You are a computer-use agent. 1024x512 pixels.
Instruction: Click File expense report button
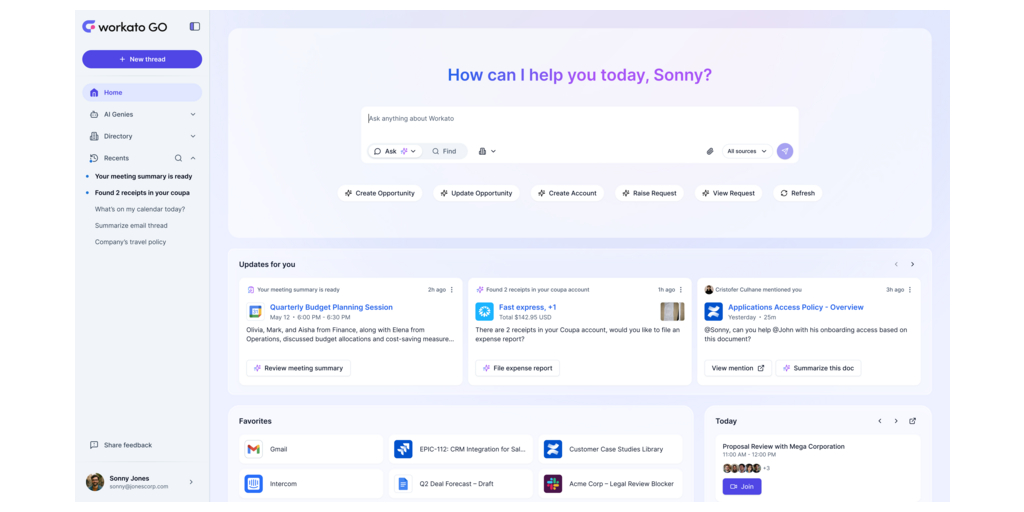(x=517, y=368)
